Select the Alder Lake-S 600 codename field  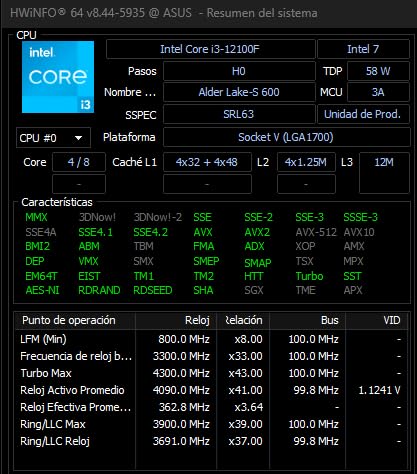[239, 92]
